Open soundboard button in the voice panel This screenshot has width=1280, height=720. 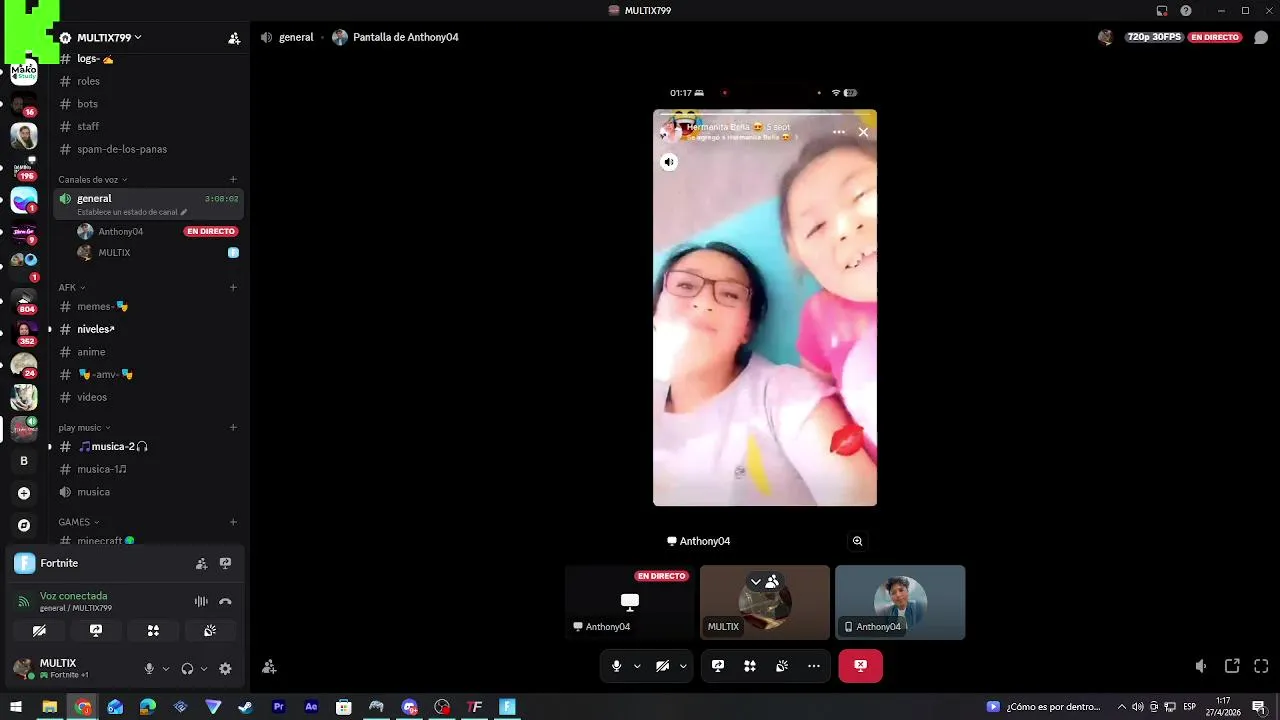point(210,631)
